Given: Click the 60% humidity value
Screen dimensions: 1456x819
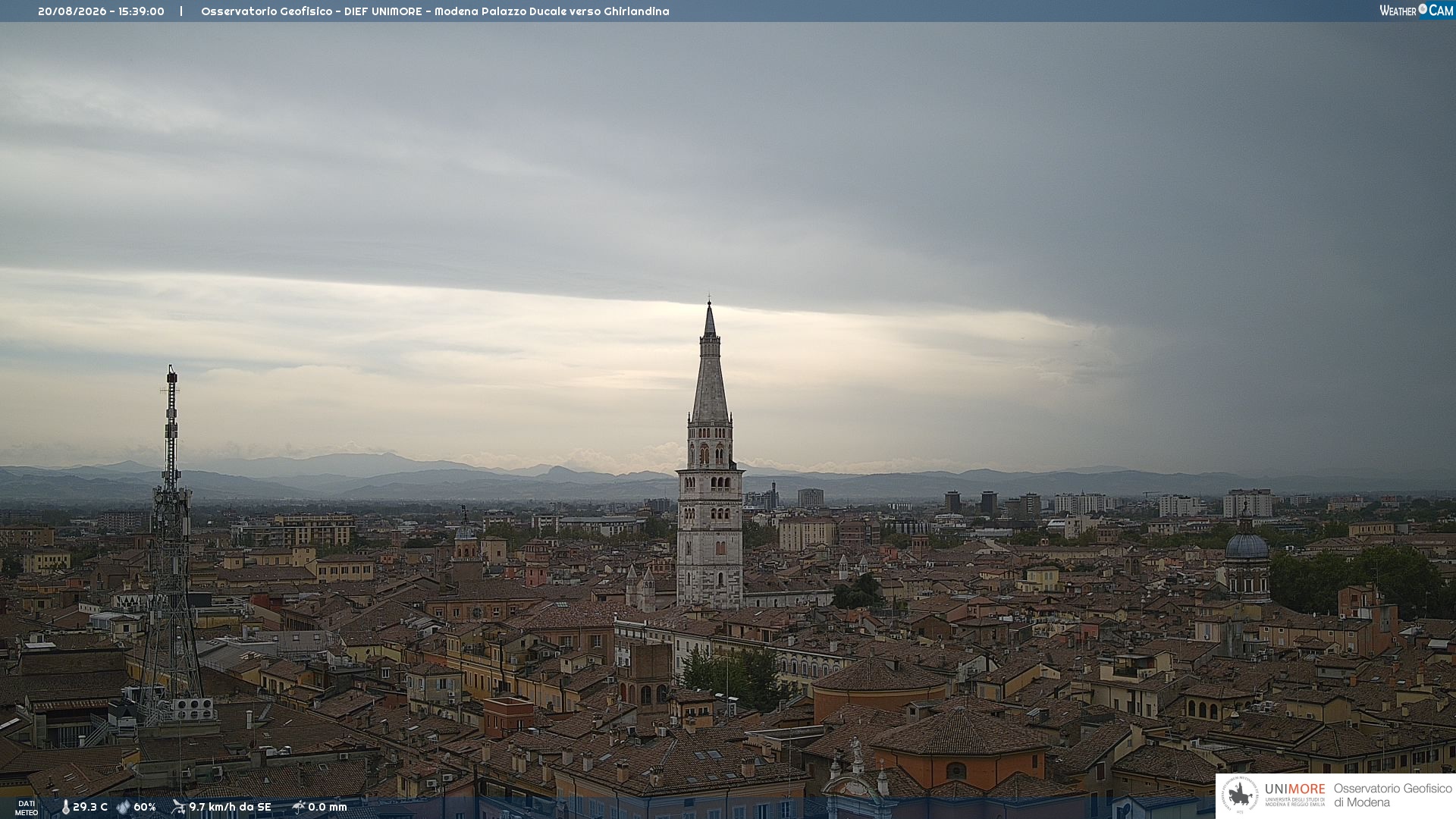Looking at the screenshot, I should [x=145, y=808].
